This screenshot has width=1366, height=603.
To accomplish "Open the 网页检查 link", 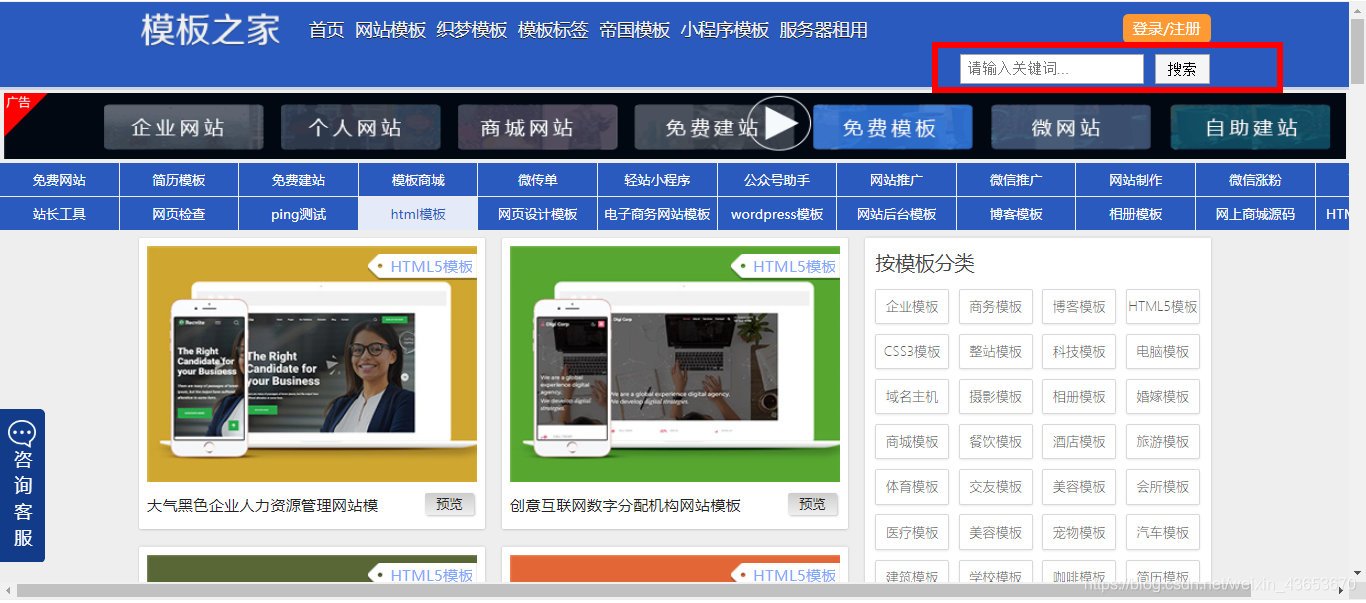I will click(179, 214).
